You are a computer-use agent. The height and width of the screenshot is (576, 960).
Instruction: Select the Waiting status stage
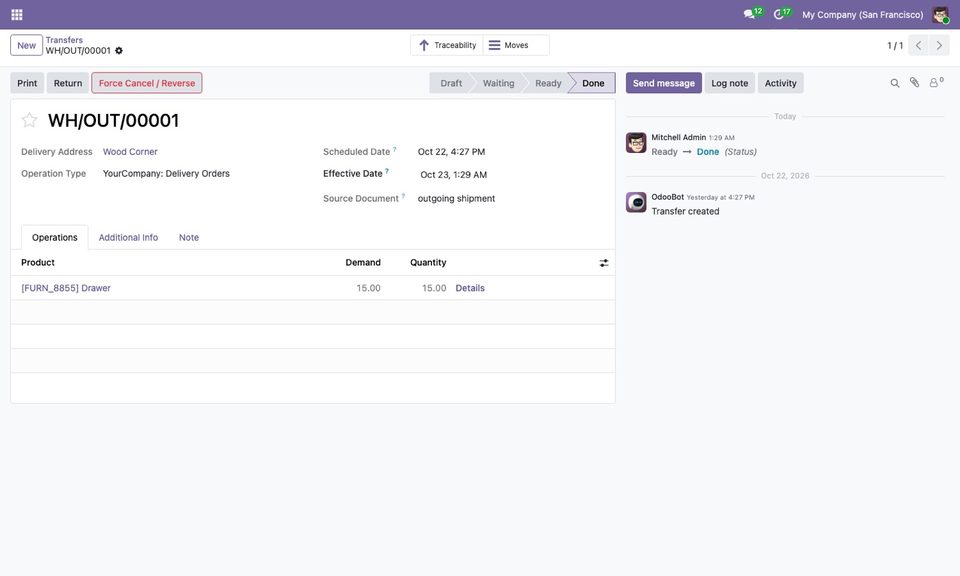coord(498,83)
